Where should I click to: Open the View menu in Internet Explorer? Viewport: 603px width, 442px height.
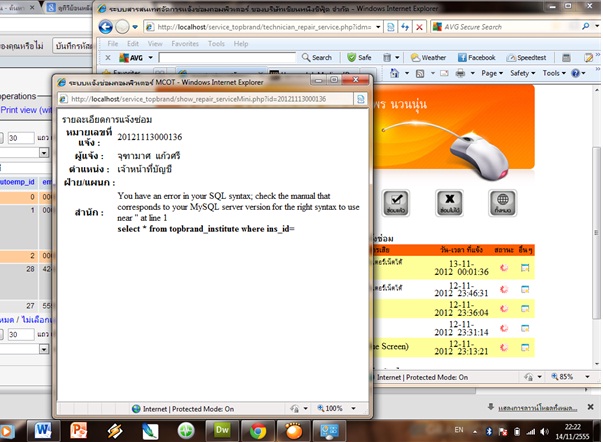(x=155, y=44)
